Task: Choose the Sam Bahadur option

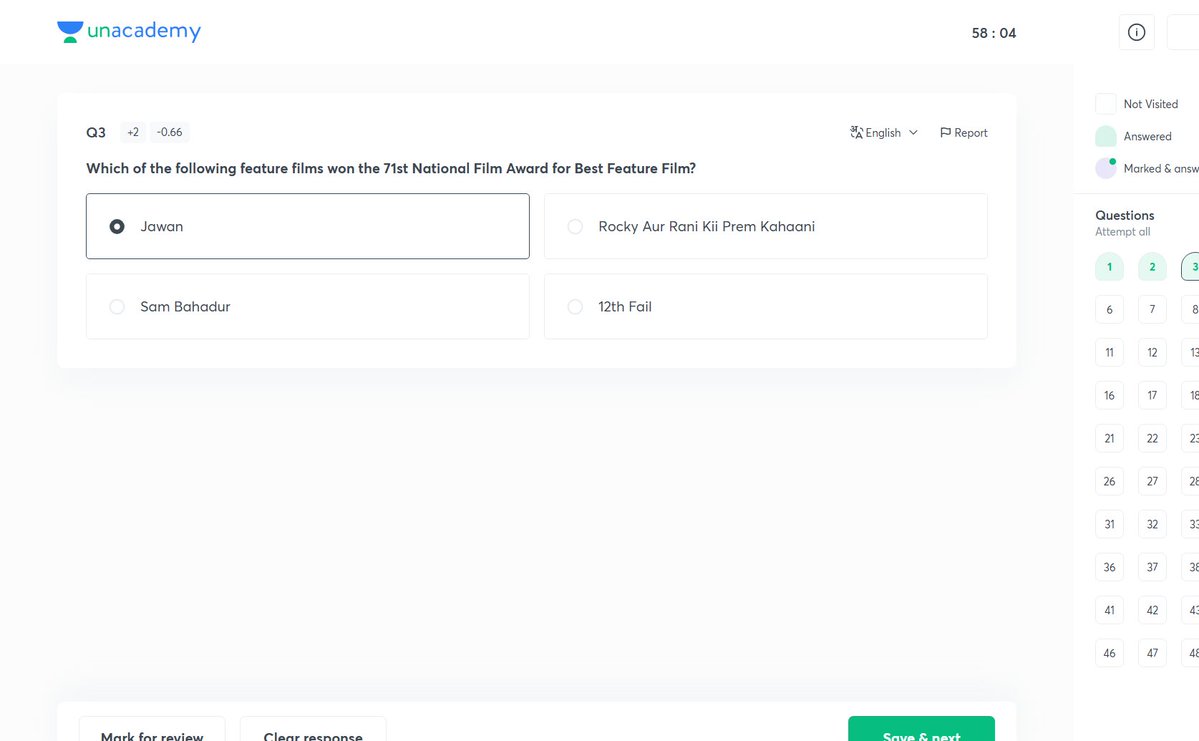Action: [307, 307]
